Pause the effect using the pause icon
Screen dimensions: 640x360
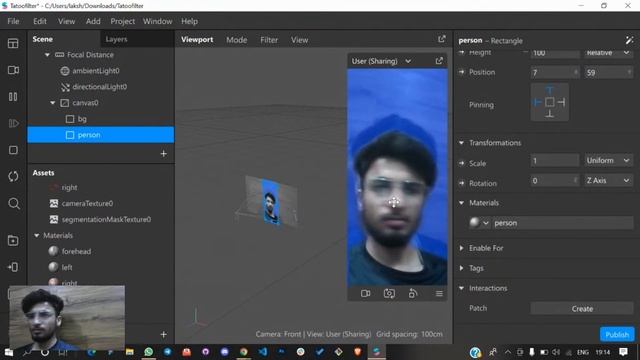tap(13, 97)
